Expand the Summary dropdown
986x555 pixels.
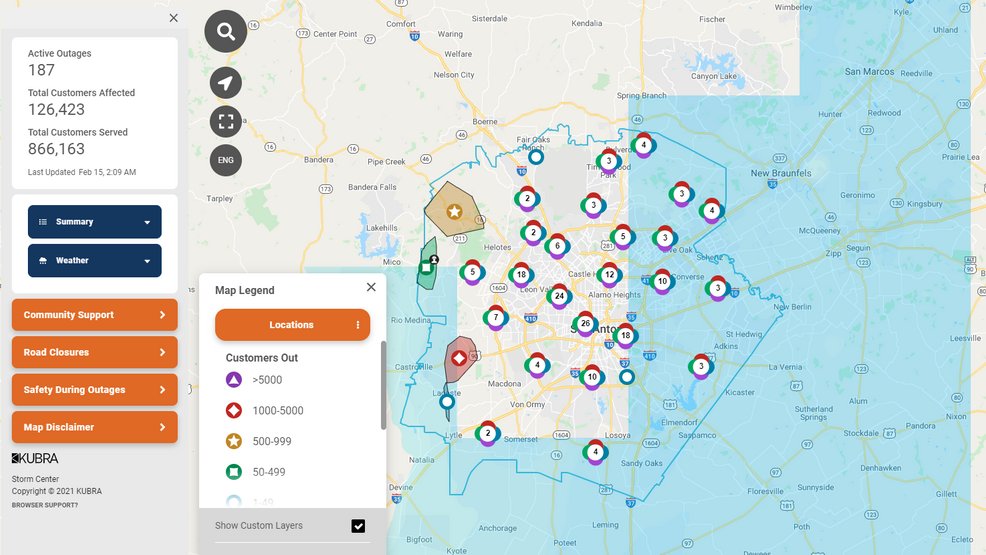coord(94,222)
